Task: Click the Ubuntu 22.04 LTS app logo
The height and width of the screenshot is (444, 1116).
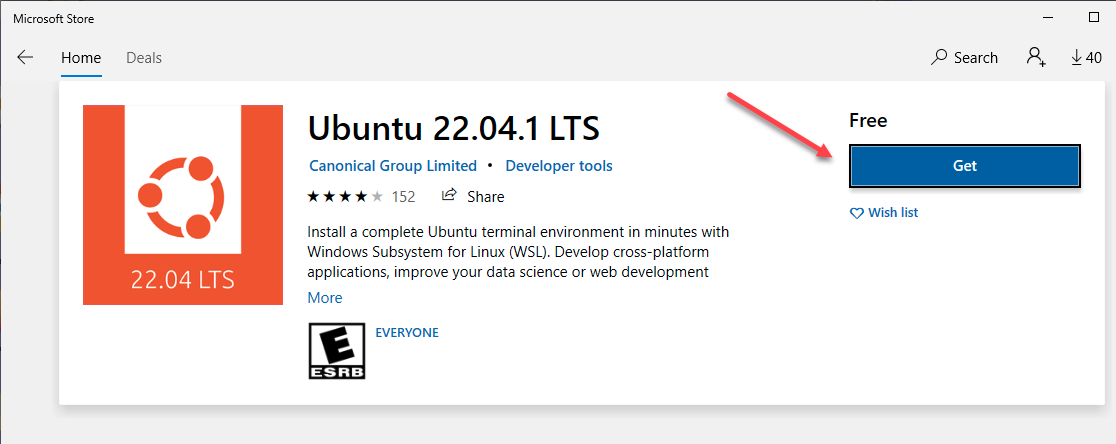Action: pos(182,204)
